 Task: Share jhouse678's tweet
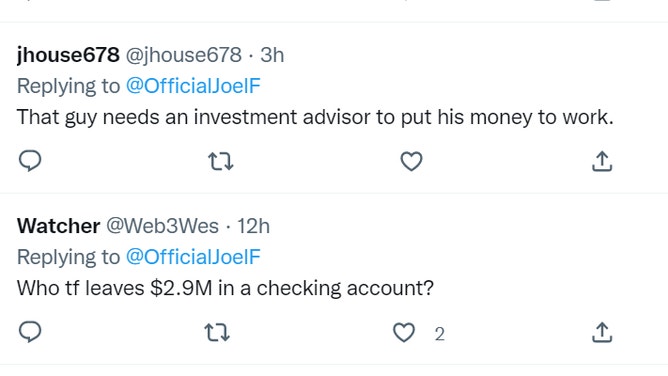click(x=602, y=161)
